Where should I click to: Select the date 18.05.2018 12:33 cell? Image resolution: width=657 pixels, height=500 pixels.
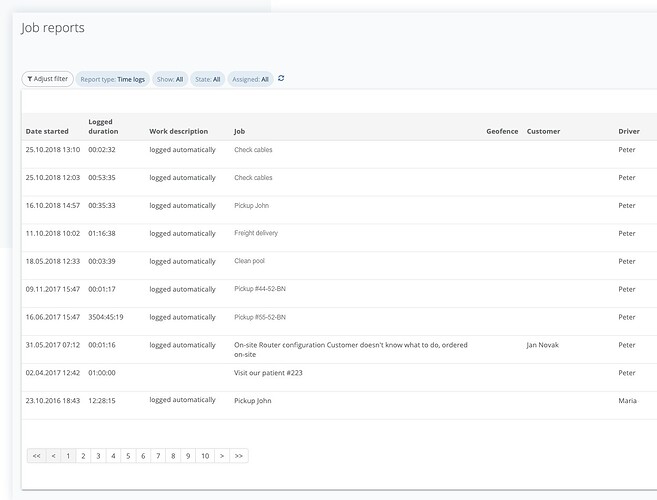[x=52, y=261]
